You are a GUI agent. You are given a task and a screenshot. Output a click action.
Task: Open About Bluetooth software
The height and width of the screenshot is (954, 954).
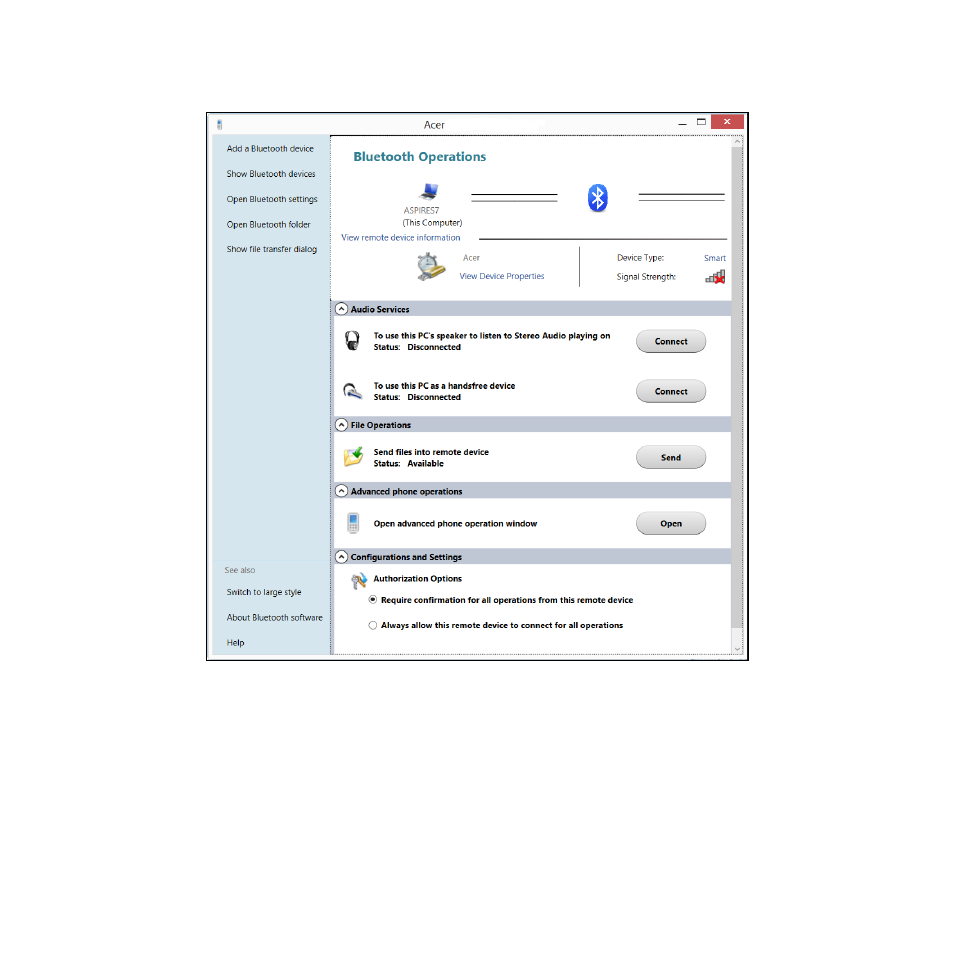[x=274, y=618]
